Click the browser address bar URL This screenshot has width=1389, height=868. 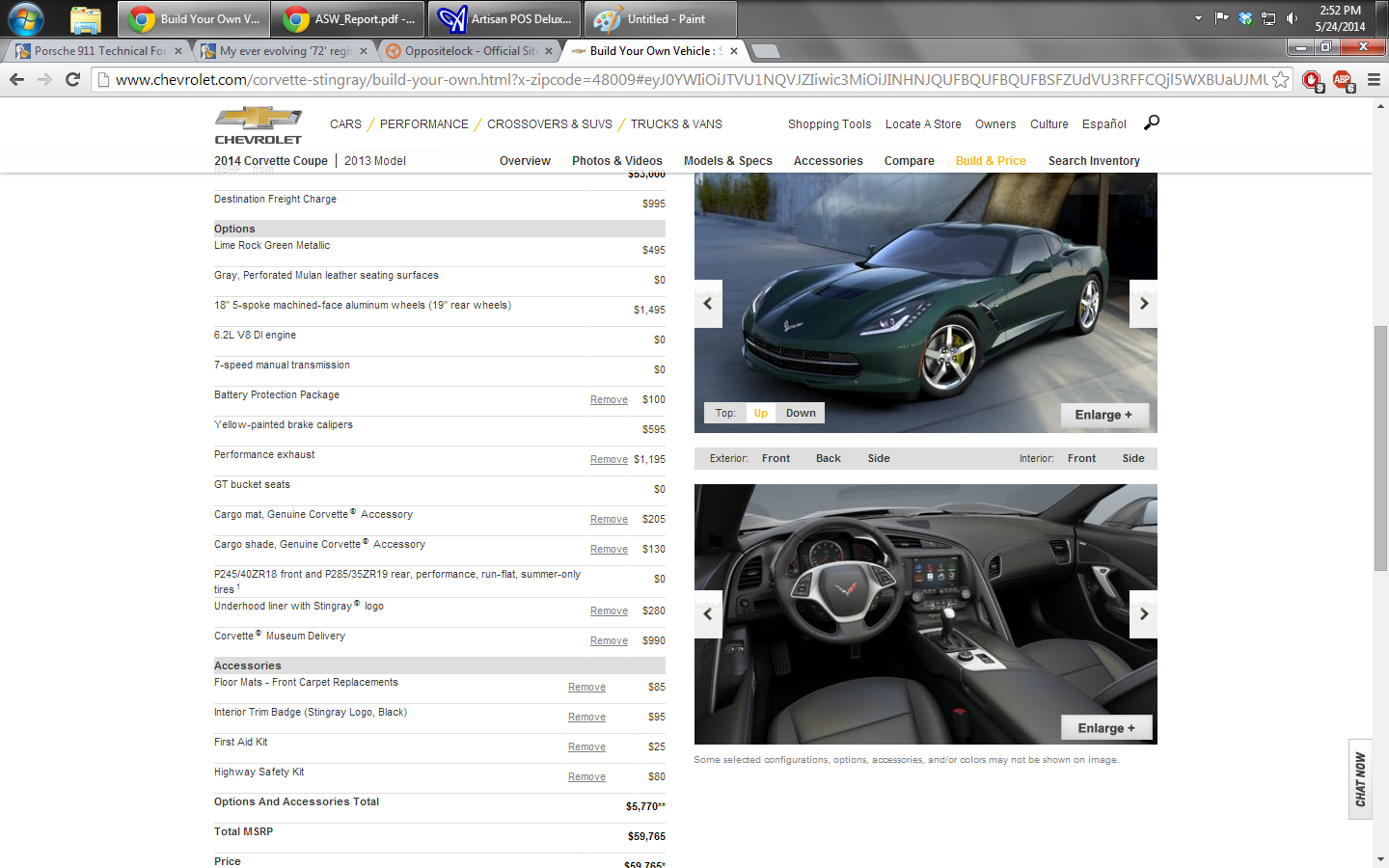[691, 79]
